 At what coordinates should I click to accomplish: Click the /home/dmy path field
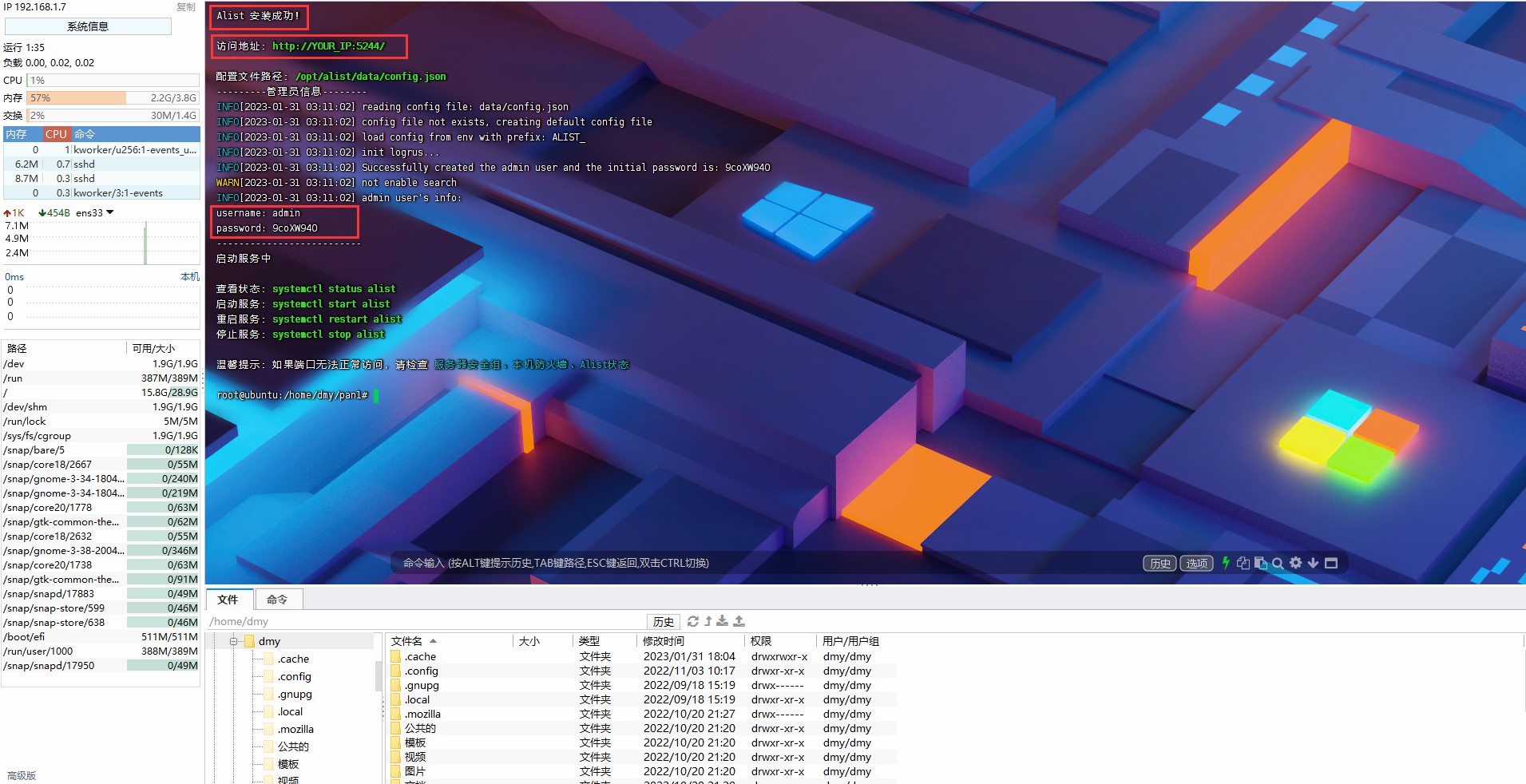pos(426,621)
